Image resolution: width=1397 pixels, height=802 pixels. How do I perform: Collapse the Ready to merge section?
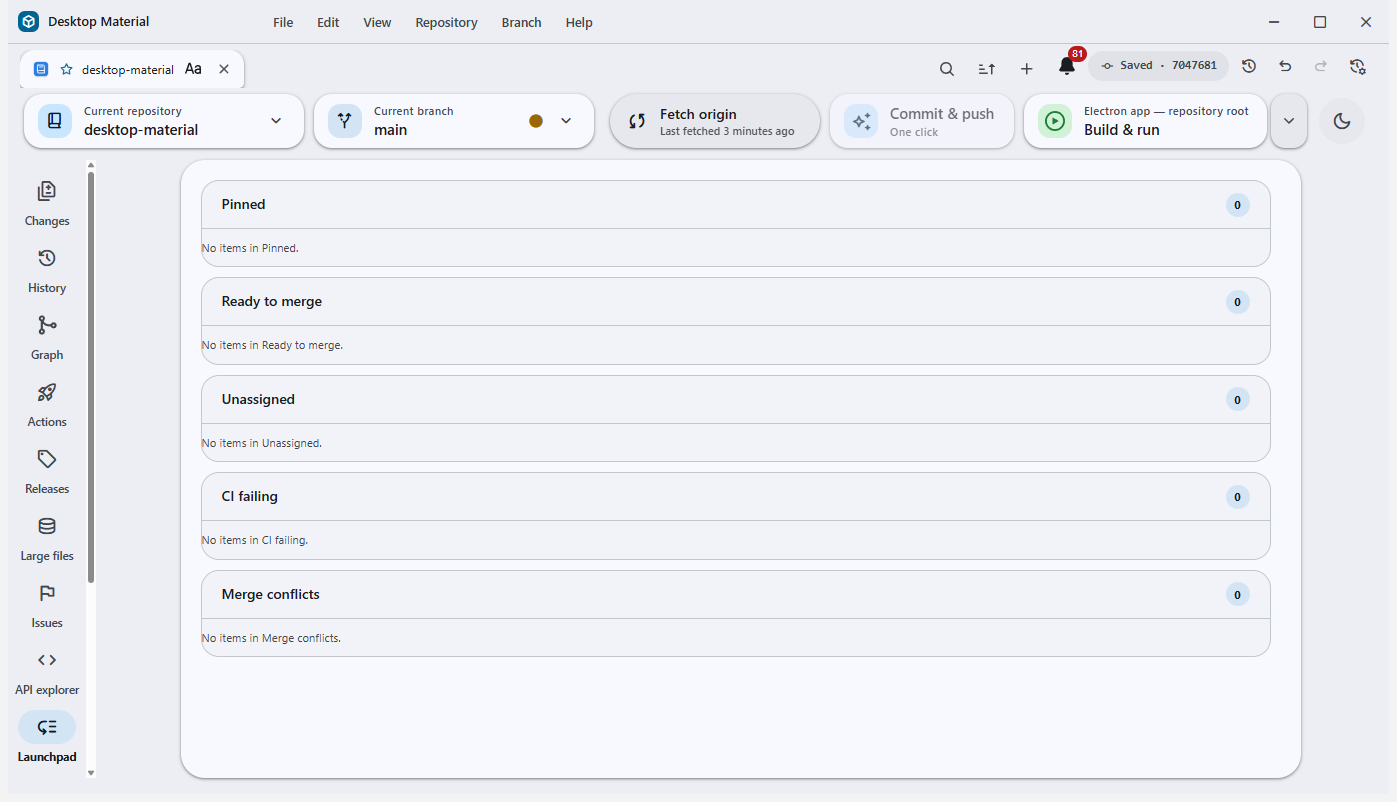[736, 302]
